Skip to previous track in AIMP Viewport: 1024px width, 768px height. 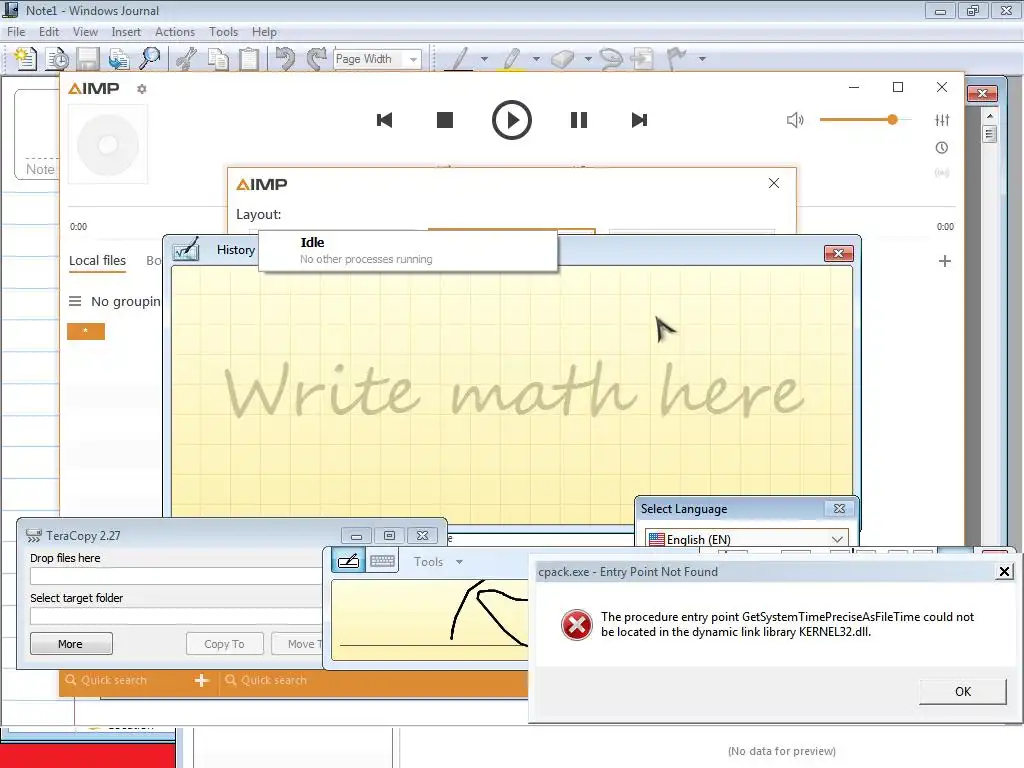click(x=385, y=120)
